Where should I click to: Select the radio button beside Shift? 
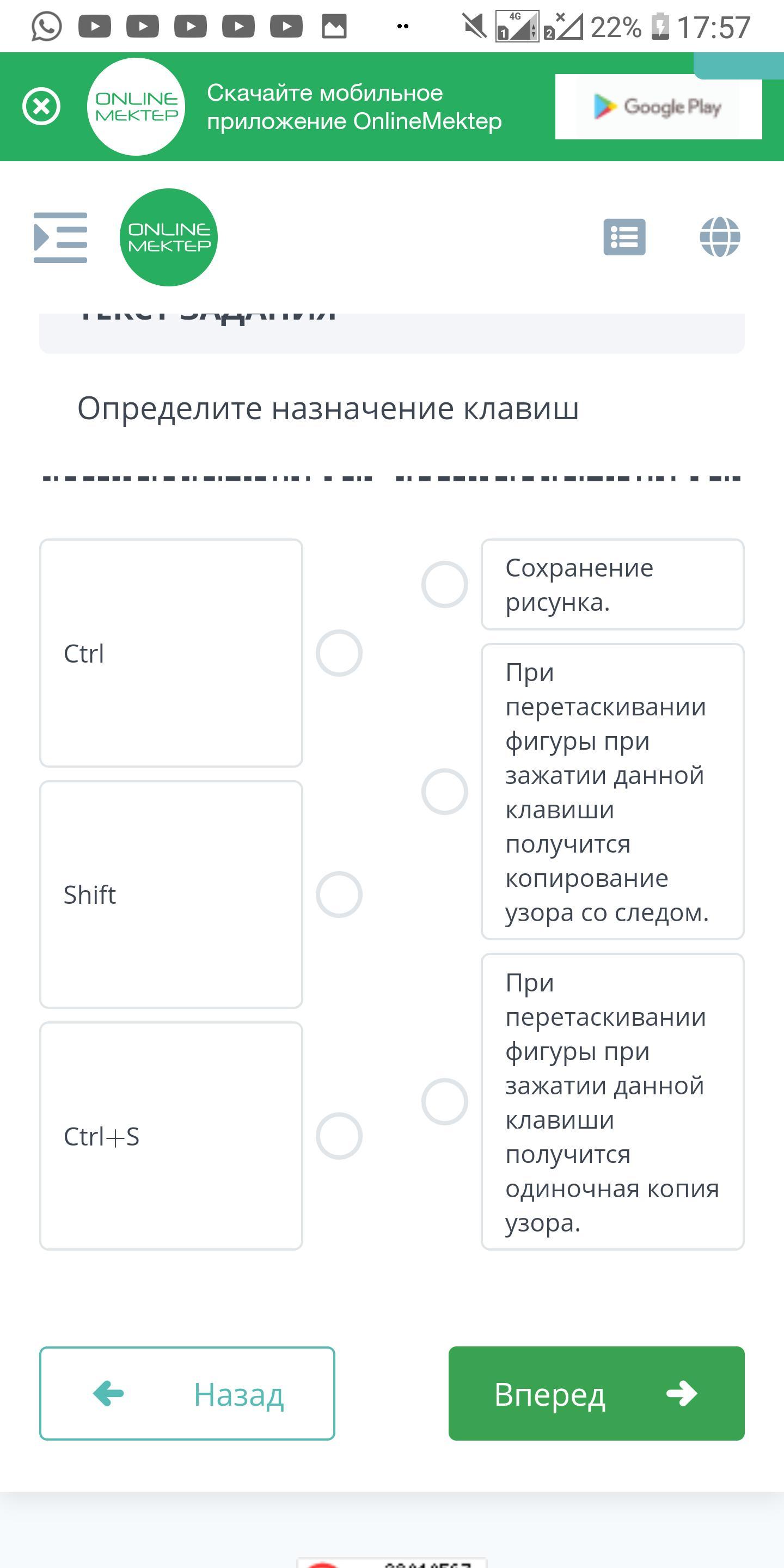[339, 894]
